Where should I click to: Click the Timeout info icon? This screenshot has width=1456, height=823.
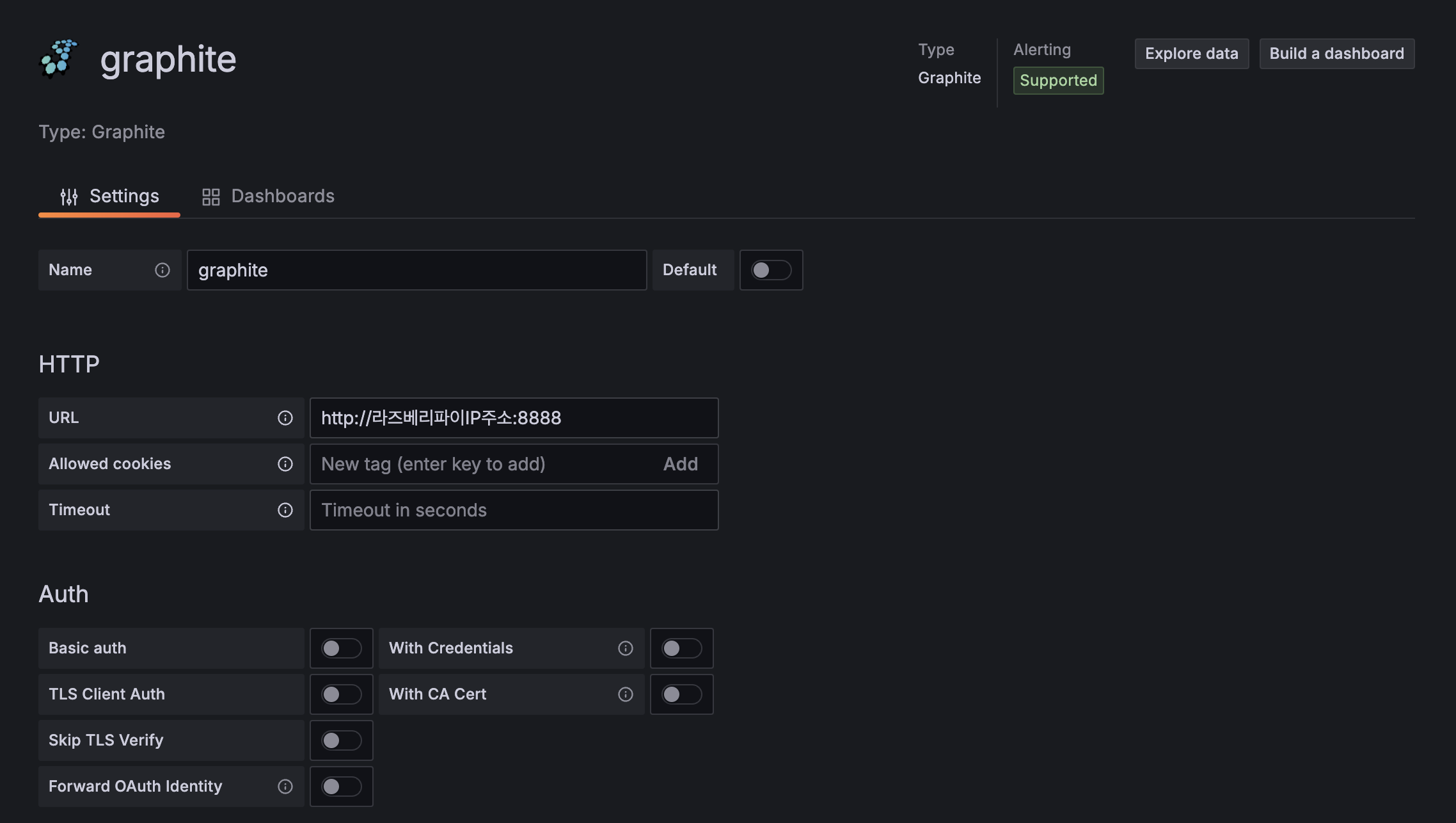click(x=285, y=510)
